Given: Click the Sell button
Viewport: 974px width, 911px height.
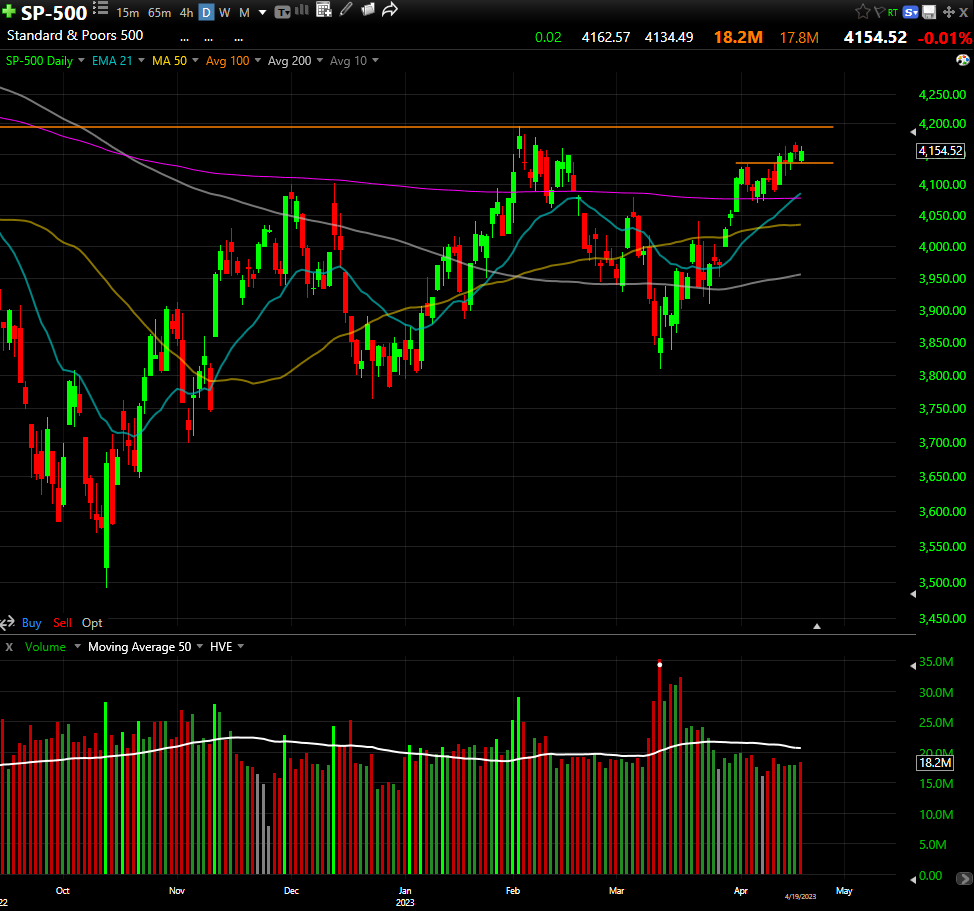Looking at the screenshot, I should point(62,623).
